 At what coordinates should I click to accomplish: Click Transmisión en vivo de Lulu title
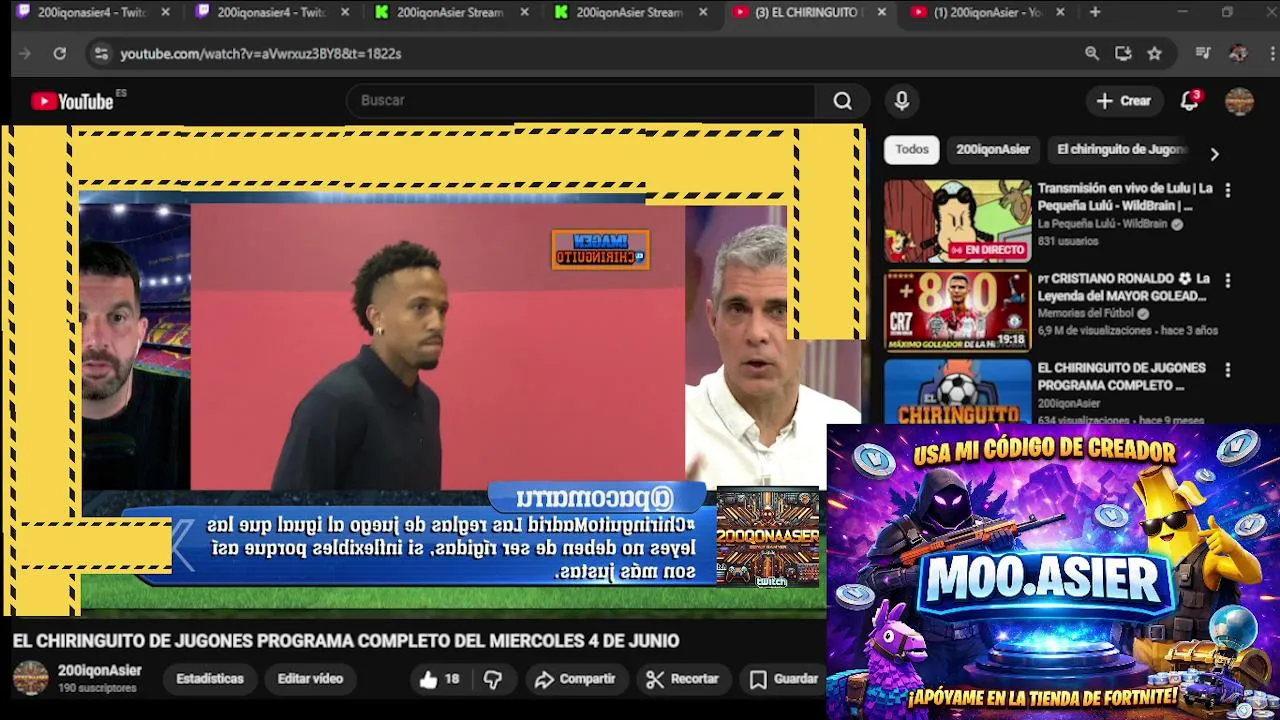click(x=1125, y=197)
